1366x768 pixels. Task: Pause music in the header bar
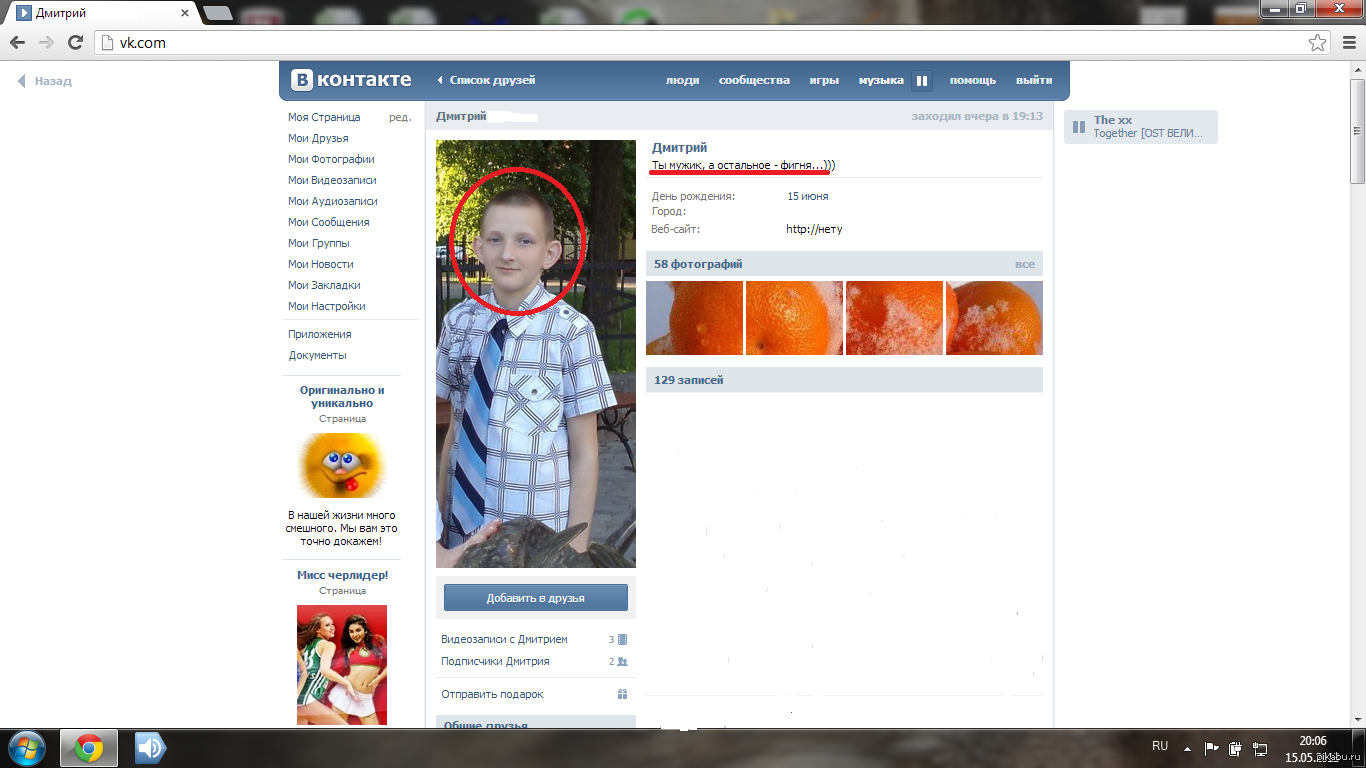[x=922, y=81]
